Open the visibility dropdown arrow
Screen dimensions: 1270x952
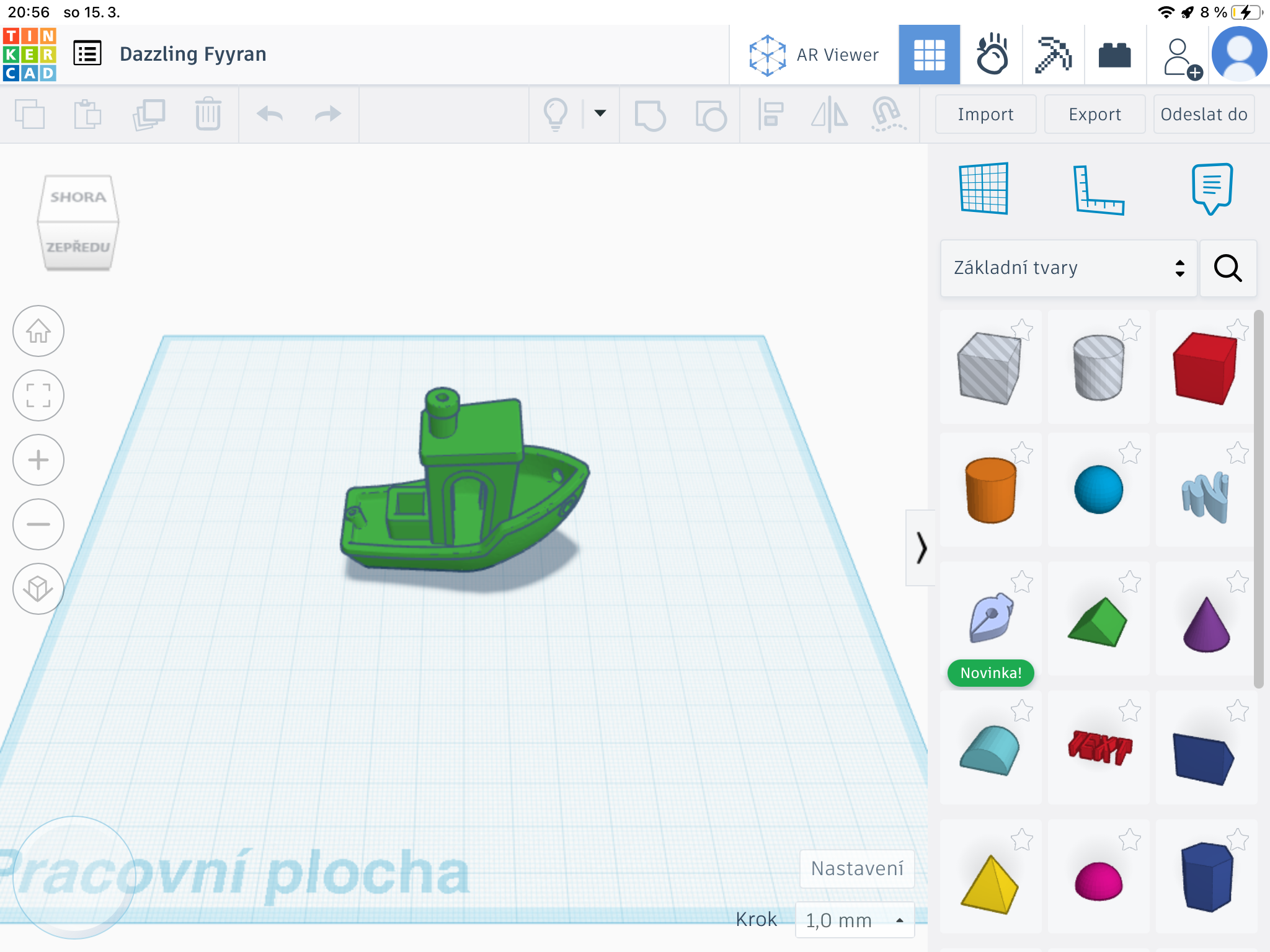tap(600, 113)
